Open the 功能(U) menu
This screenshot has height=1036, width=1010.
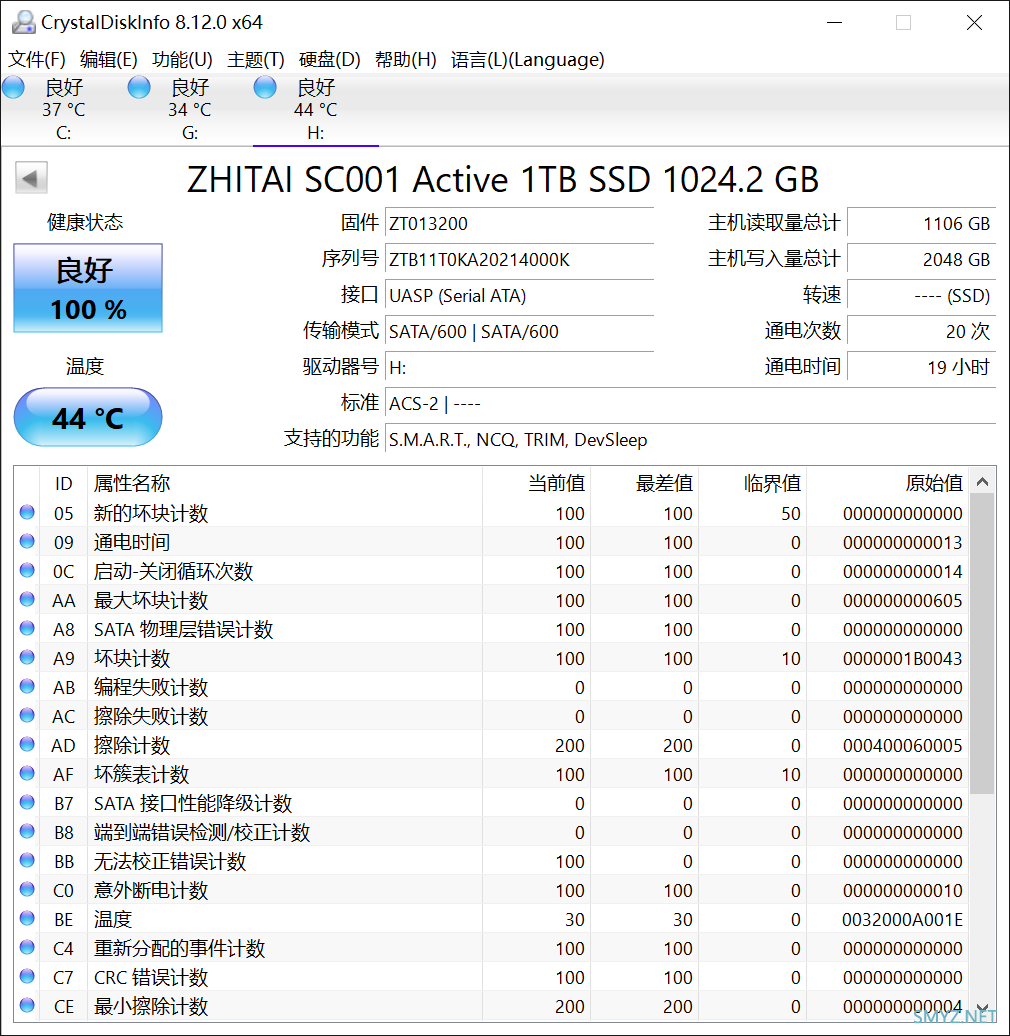pos(182,59)
